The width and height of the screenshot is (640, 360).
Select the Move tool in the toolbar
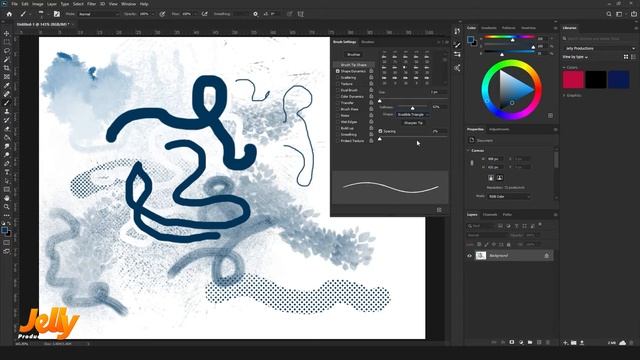click(x=7, y=33)
